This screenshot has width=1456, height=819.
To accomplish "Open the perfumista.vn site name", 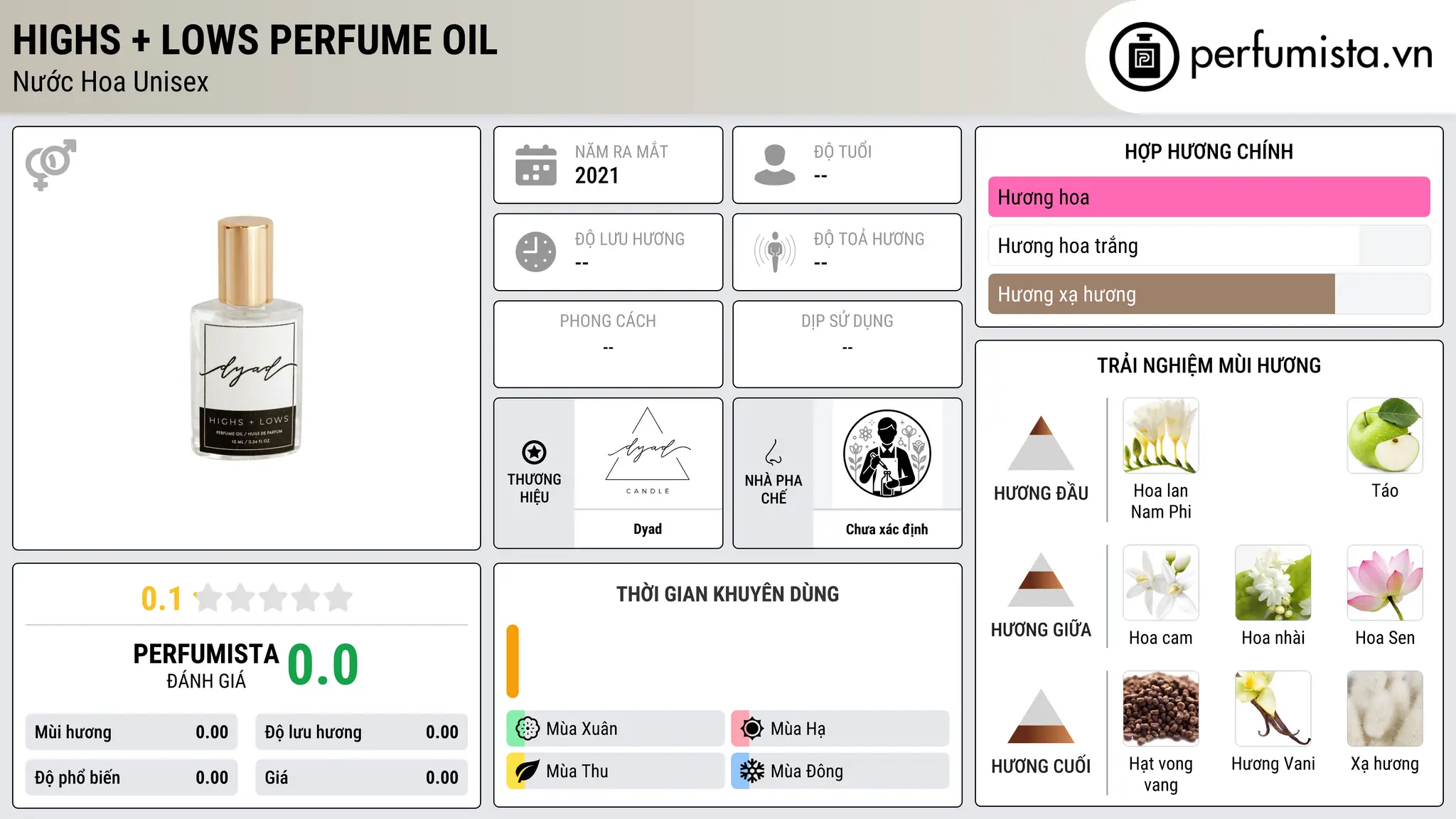I will pos(1311,53).
